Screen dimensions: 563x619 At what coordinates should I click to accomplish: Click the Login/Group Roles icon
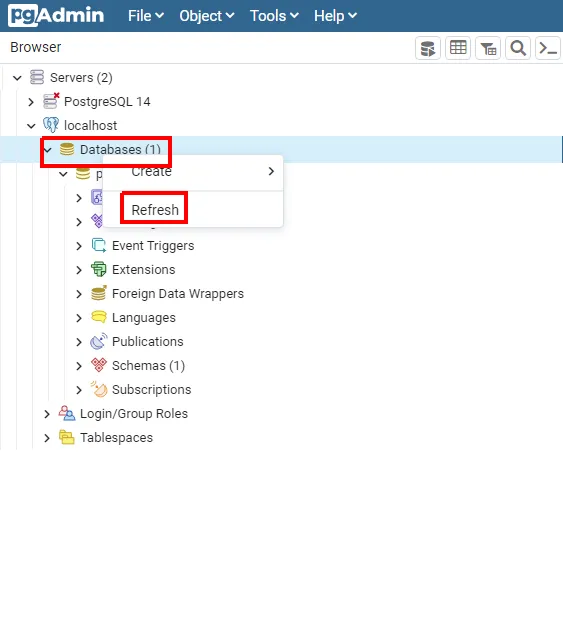pyautogui.click(x=67, y=413)
